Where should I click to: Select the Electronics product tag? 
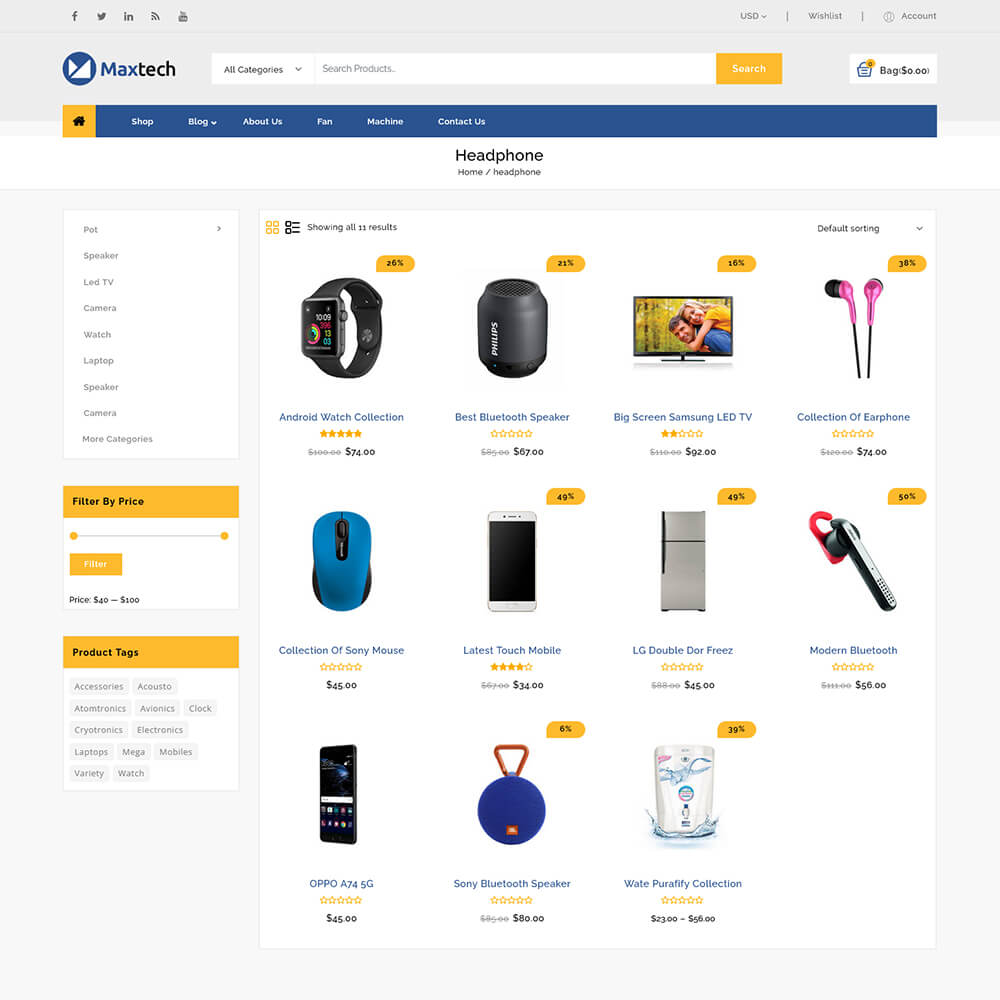tap(159, 730)
